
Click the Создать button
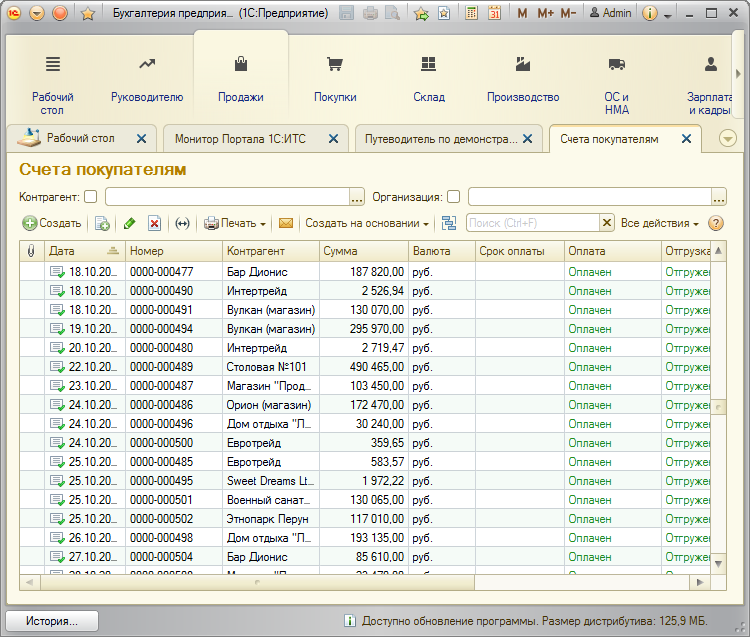pyautogui.click(x=52, y=223)
